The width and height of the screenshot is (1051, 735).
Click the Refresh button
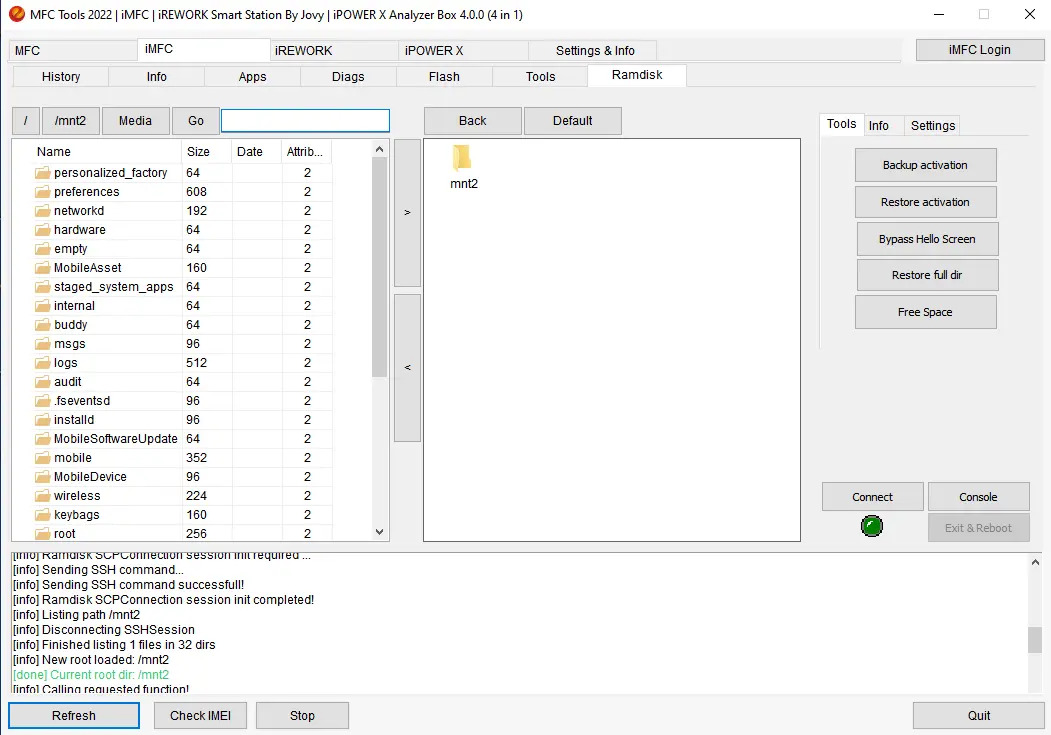(x=74, y=715)
